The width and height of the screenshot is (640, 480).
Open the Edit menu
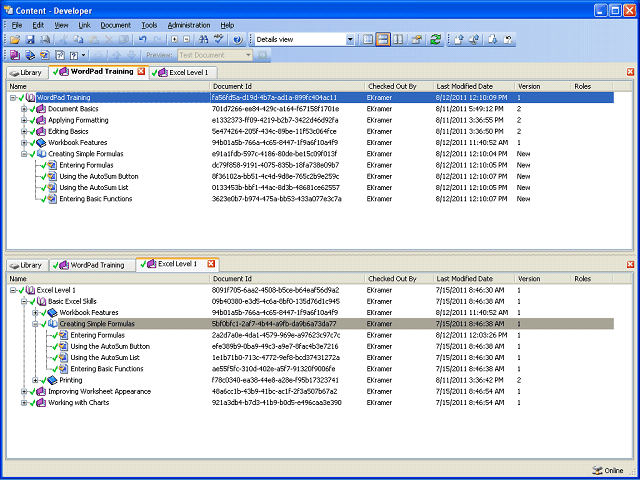pos(38,25)
